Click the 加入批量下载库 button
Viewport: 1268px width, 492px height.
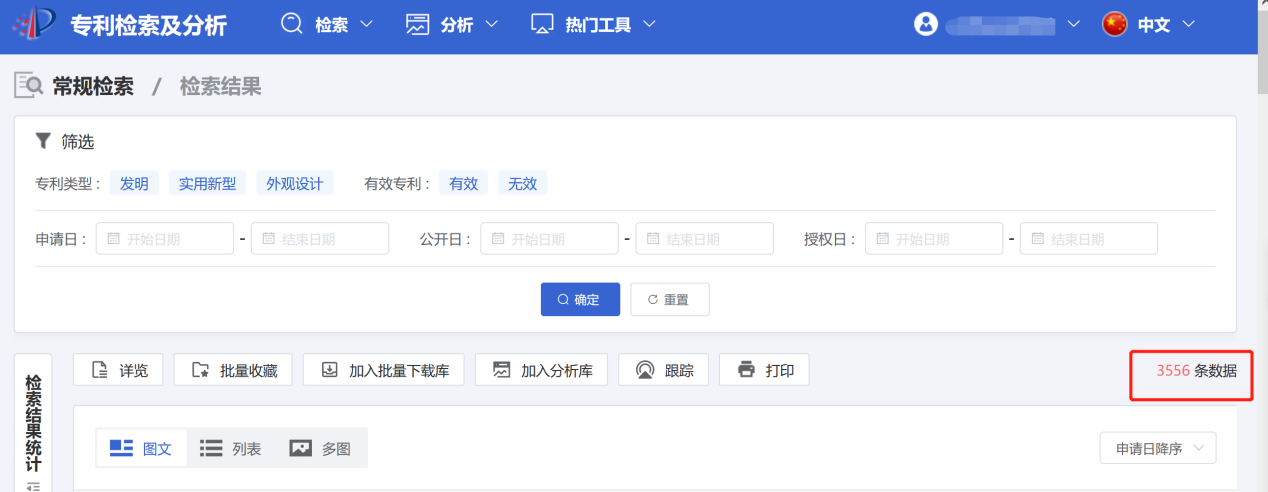click(384, 370)
